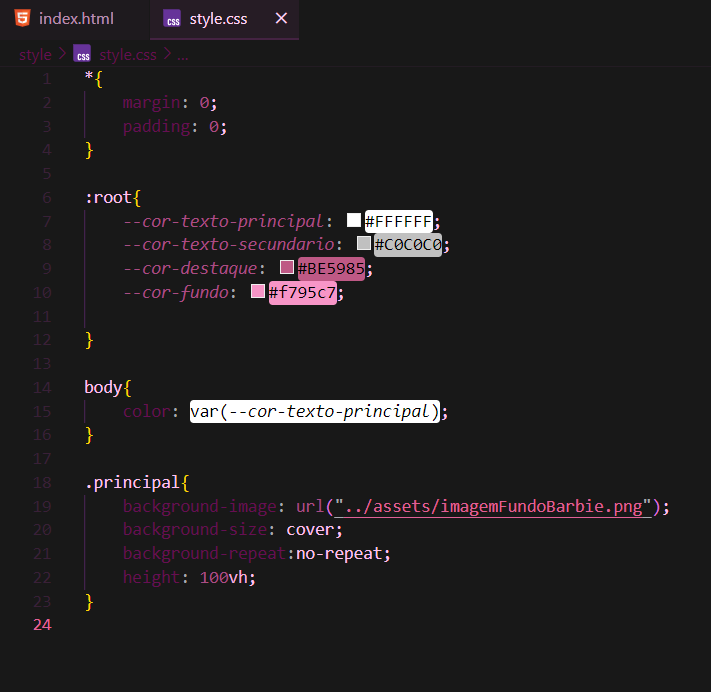Switch to the index.html tab
711x692 pixels.
point(75,19)
